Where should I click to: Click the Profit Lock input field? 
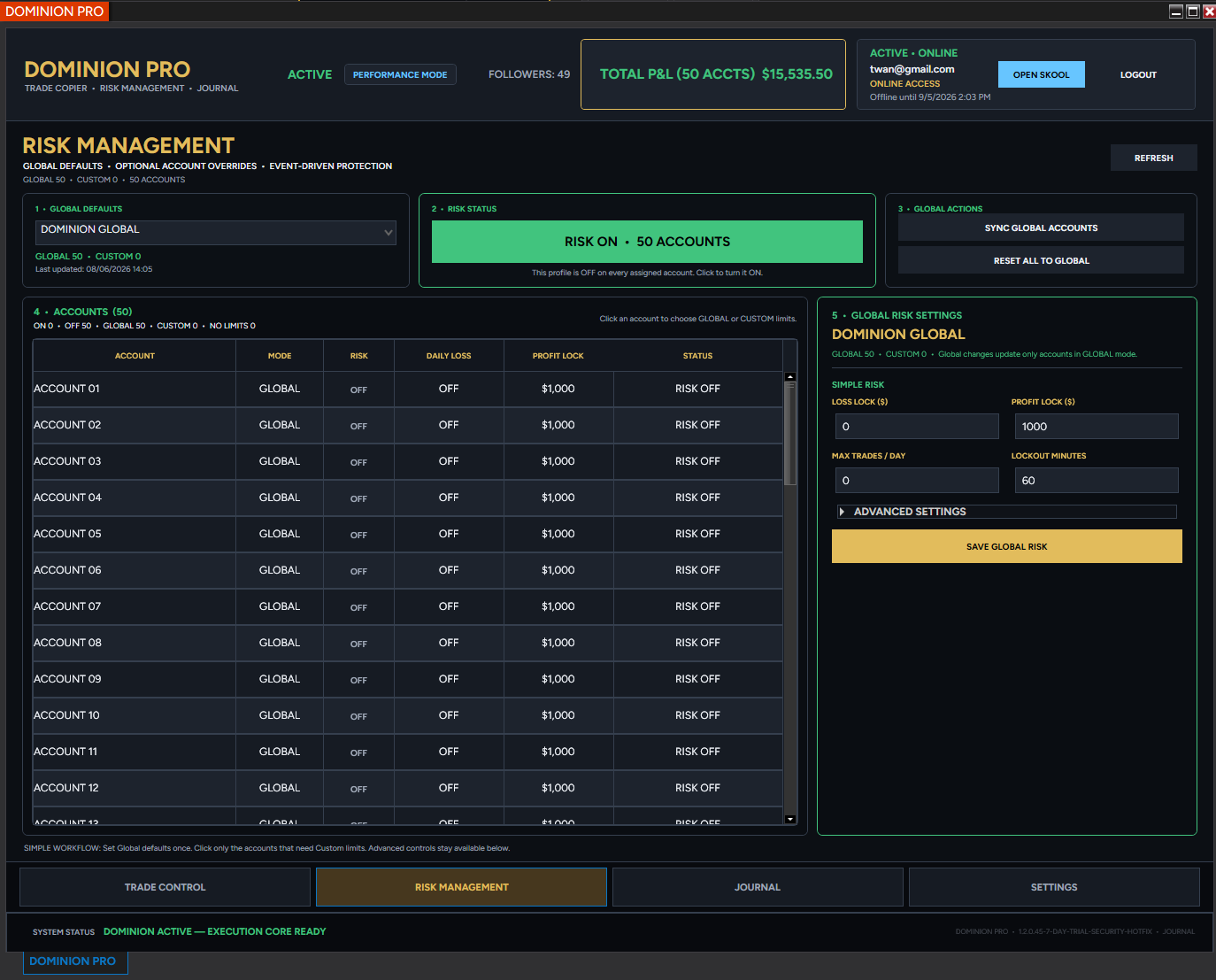point(1097,426)
